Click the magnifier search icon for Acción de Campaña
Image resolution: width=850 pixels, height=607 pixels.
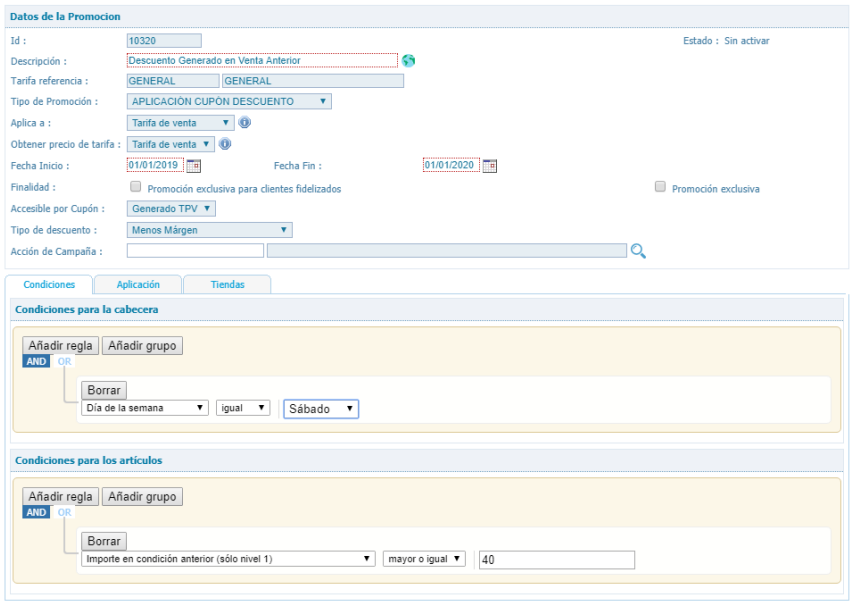click(637, 251)
